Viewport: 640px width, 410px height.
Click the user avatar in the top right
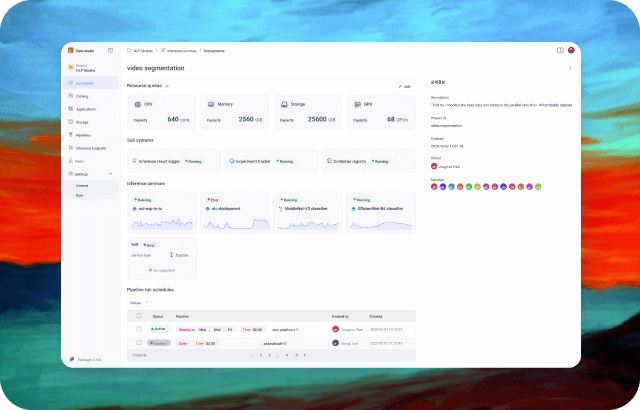point(571,50)
